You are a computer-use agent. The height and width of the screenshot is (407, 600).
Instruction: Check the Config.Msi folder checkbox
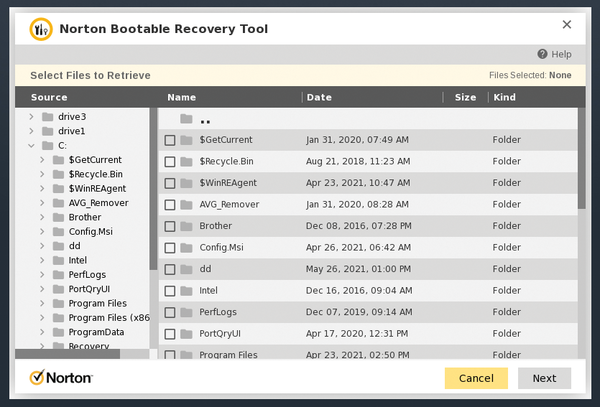click(170, 247)
